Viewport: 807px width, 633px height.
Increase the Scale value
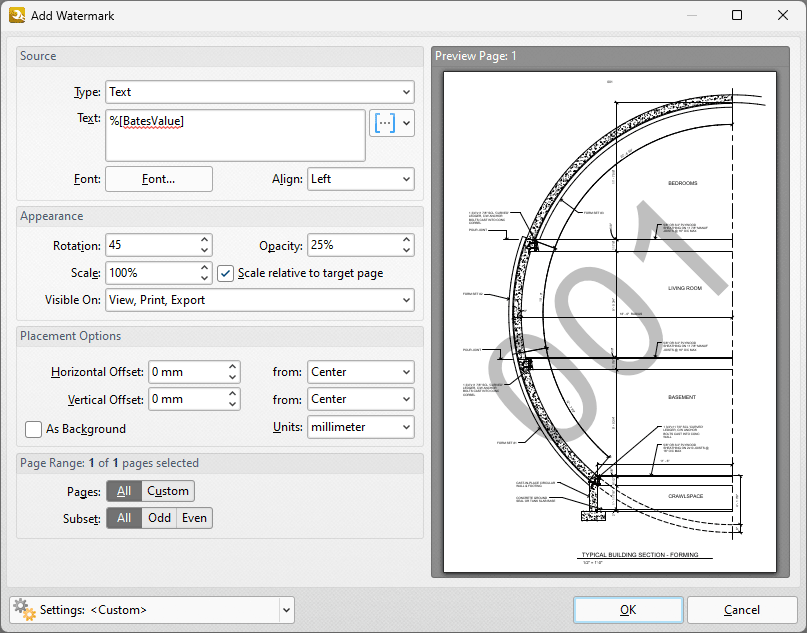click(x=205, y=267)
